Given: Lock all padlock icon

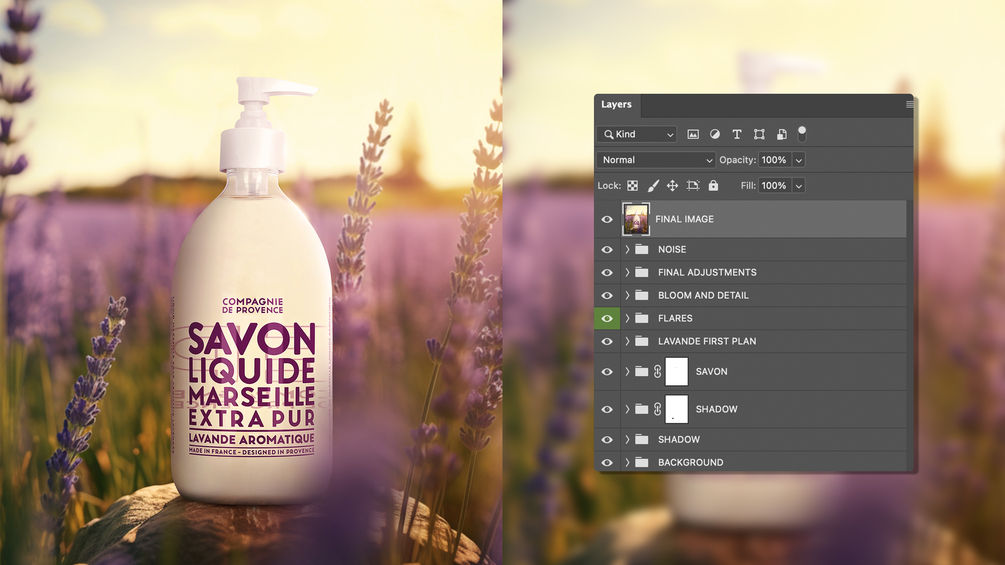Looking at the screenshot, I should (x=713, y=185).
